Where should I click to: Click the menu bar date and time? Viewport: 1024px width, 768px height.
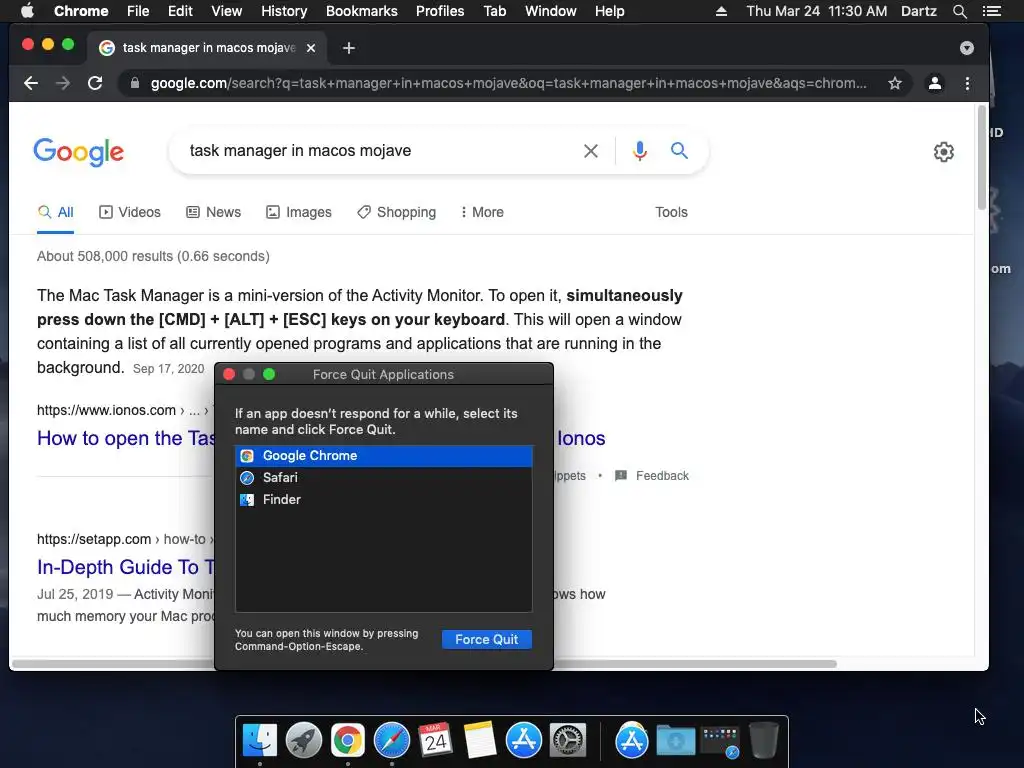point(816,11)
